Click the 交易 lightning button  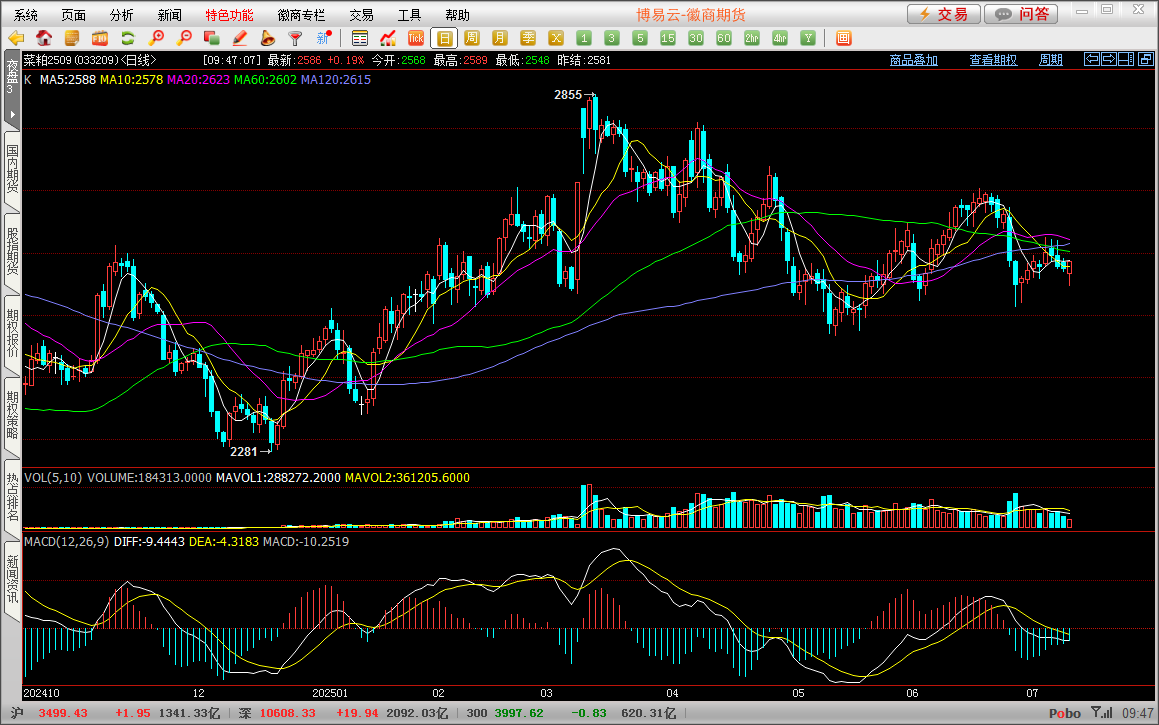pyautogui.click(x=944, y=14)
